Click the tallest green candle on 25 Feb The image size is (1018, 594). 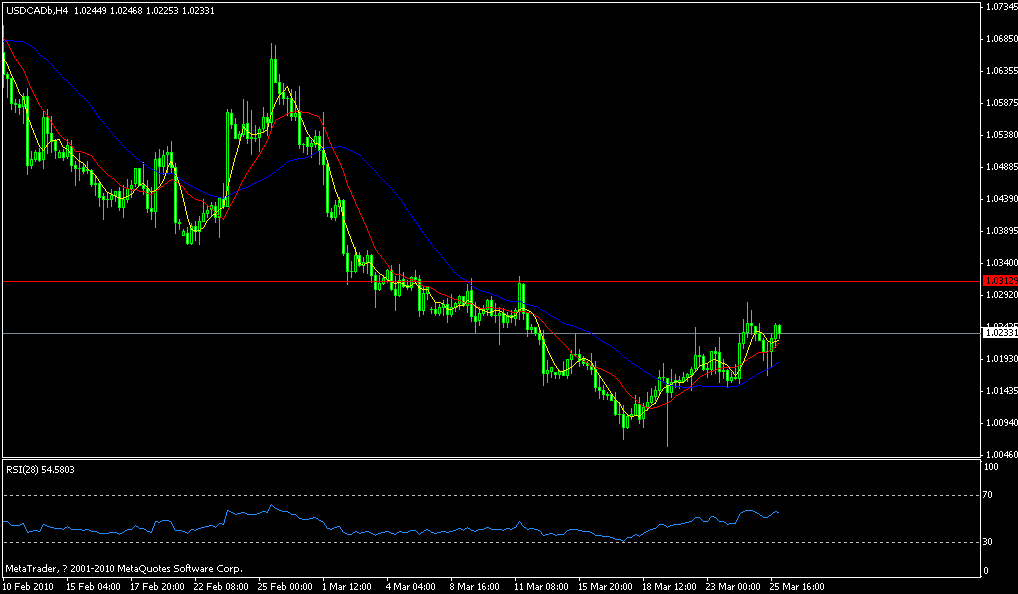(x=273, y=80)
